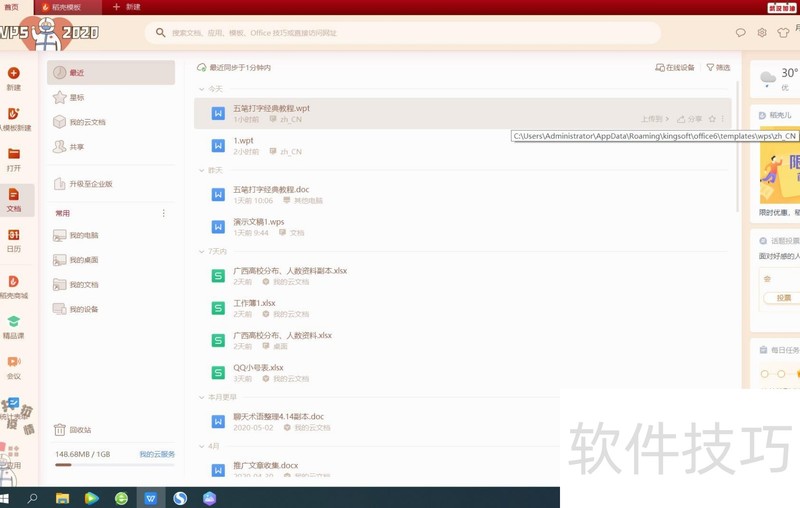
Task: Click the 我的云服务 link
Action: 157,454
